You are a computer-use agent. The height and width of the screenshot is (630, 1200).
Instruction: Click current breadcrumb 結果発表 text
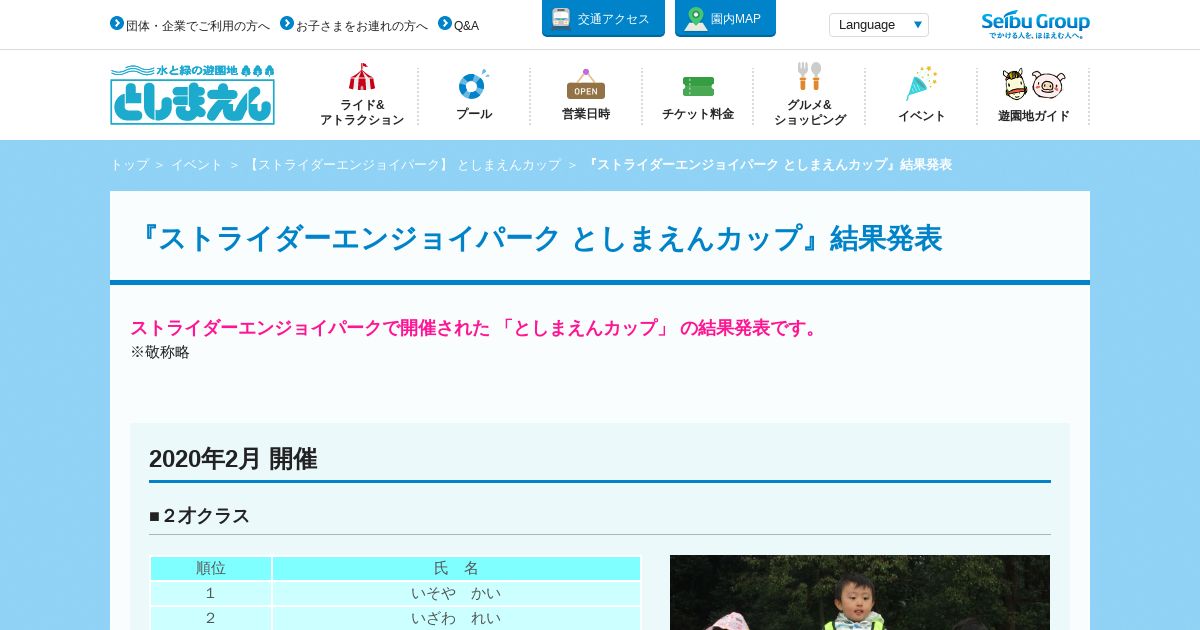click(x=768, y=165)
